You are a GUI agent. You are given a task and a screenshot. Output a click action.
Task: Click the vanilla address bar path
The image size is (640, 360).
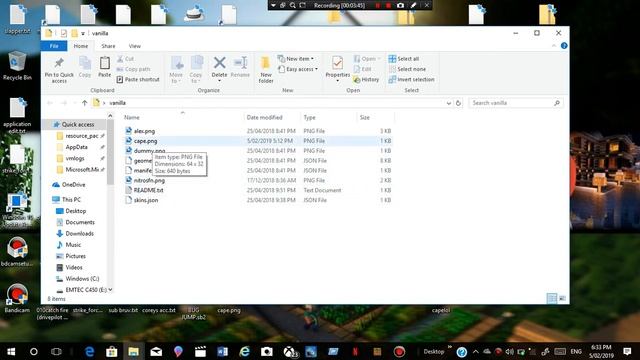coord(118,103)
